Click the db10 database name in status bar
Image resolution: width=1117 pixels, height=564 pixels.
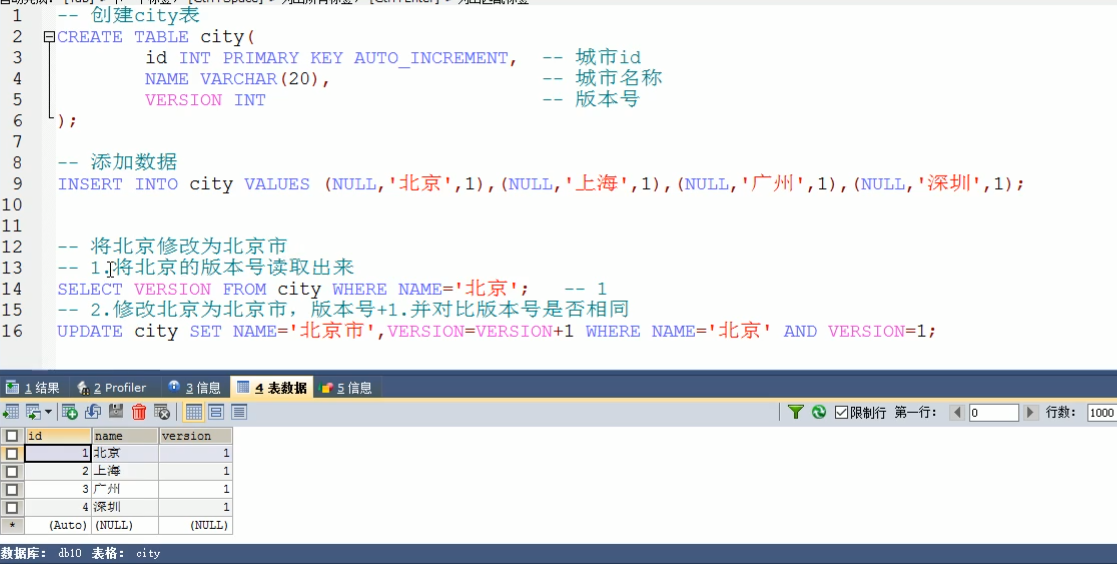tap(70, 553)
